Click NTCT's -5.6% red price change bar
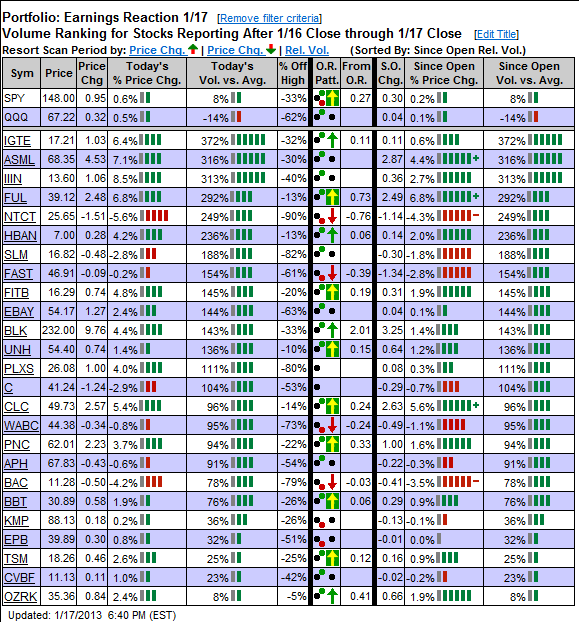The image size is (579, 622). click(x=154, y=216)
